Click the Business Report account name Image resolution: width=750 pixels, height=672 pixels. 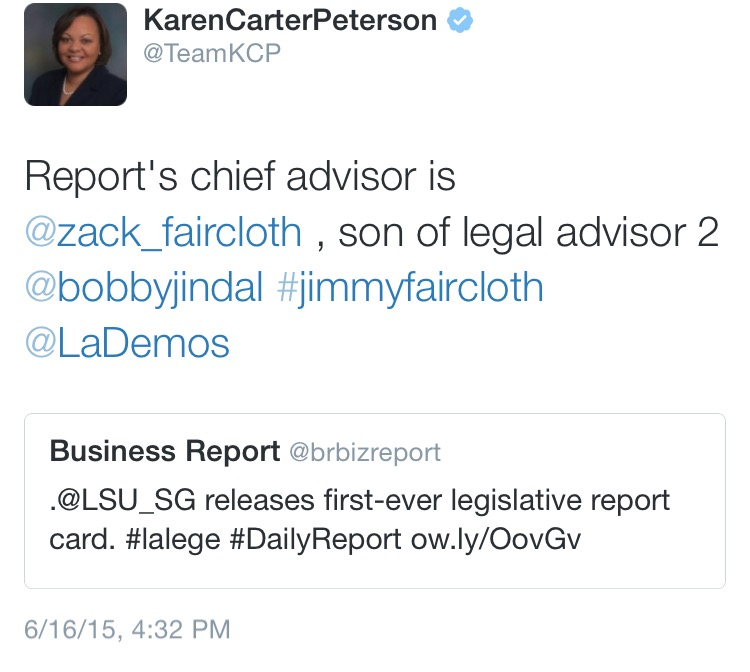point(164,451)
